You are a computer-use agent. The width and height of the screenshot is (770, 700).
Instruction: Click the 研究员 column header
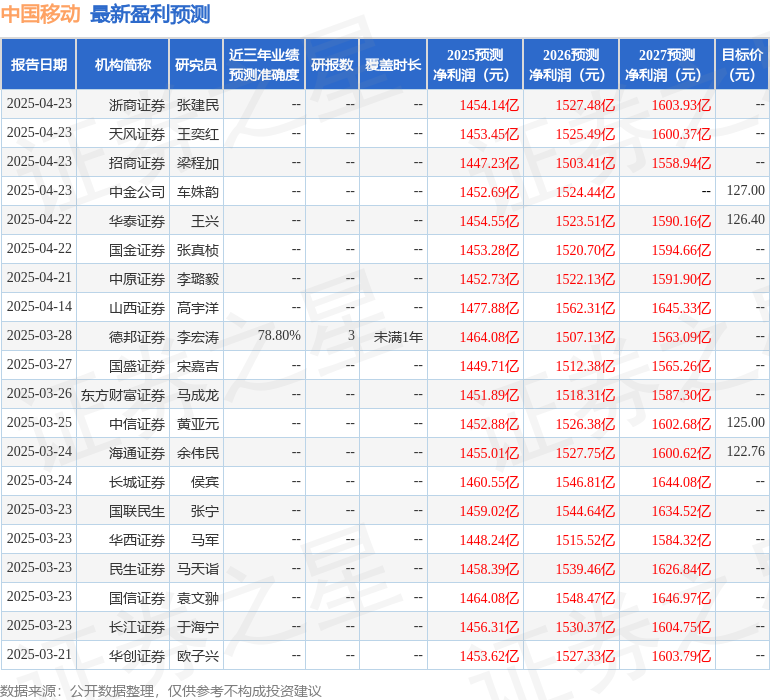click(196, 64)
